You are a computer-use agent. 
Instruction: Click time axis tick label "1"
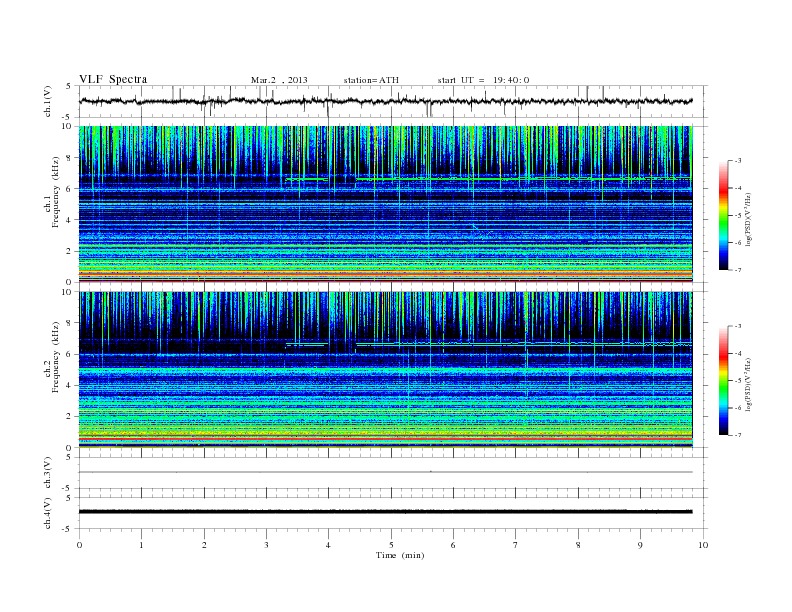[x=141, y=545]
